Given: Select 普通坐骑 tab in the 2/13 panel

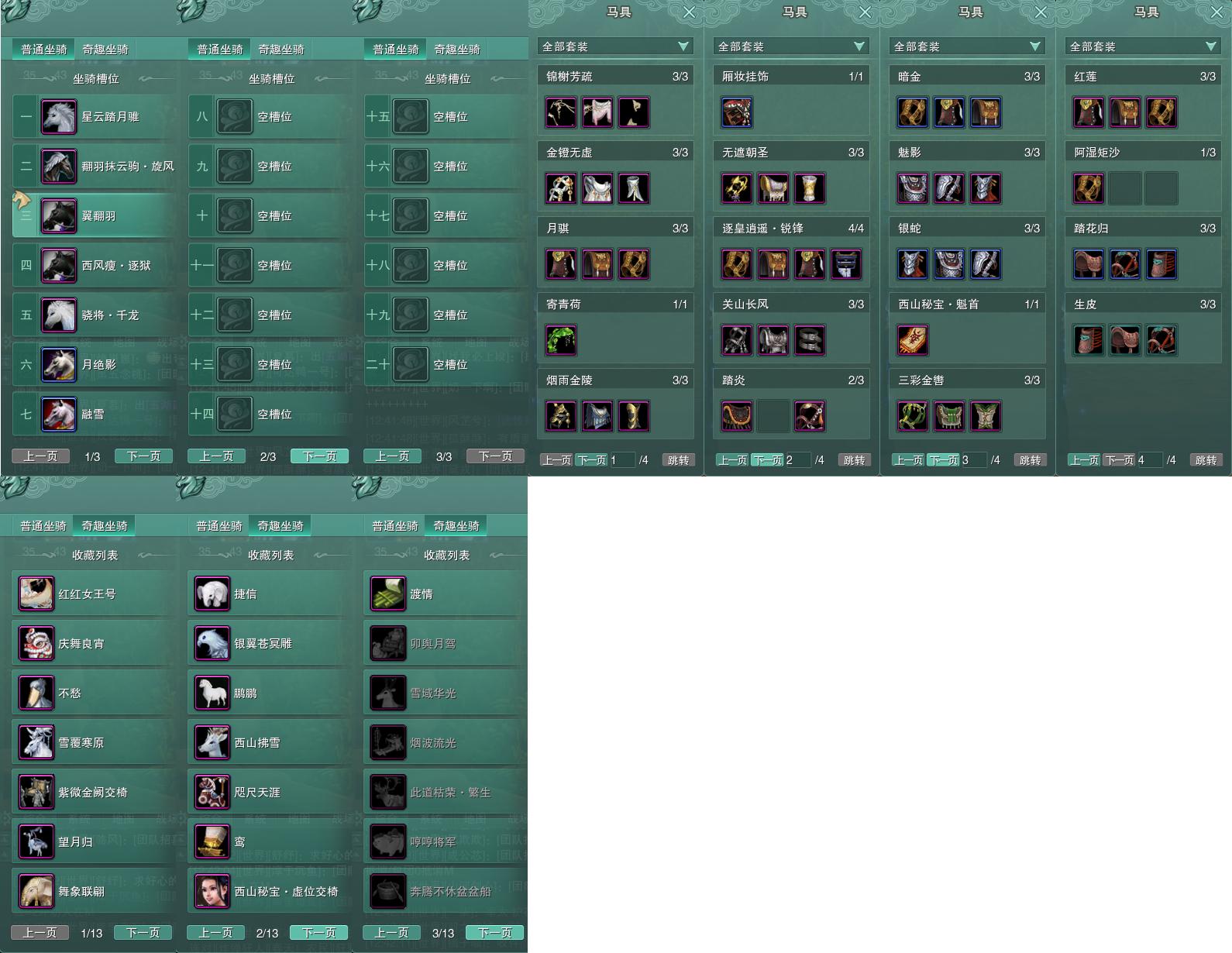Looking at the screenshot, I should (219, 525).
